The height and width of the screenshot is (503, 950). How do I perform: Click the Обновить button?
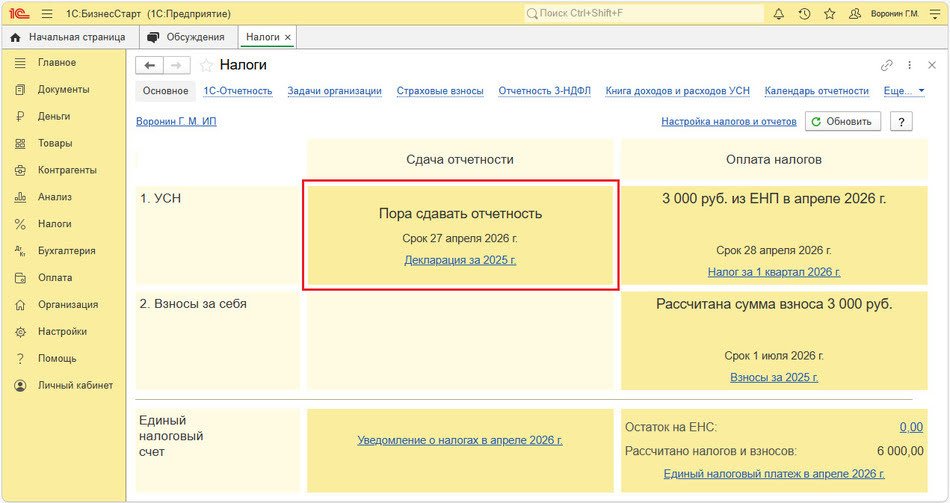842,121
